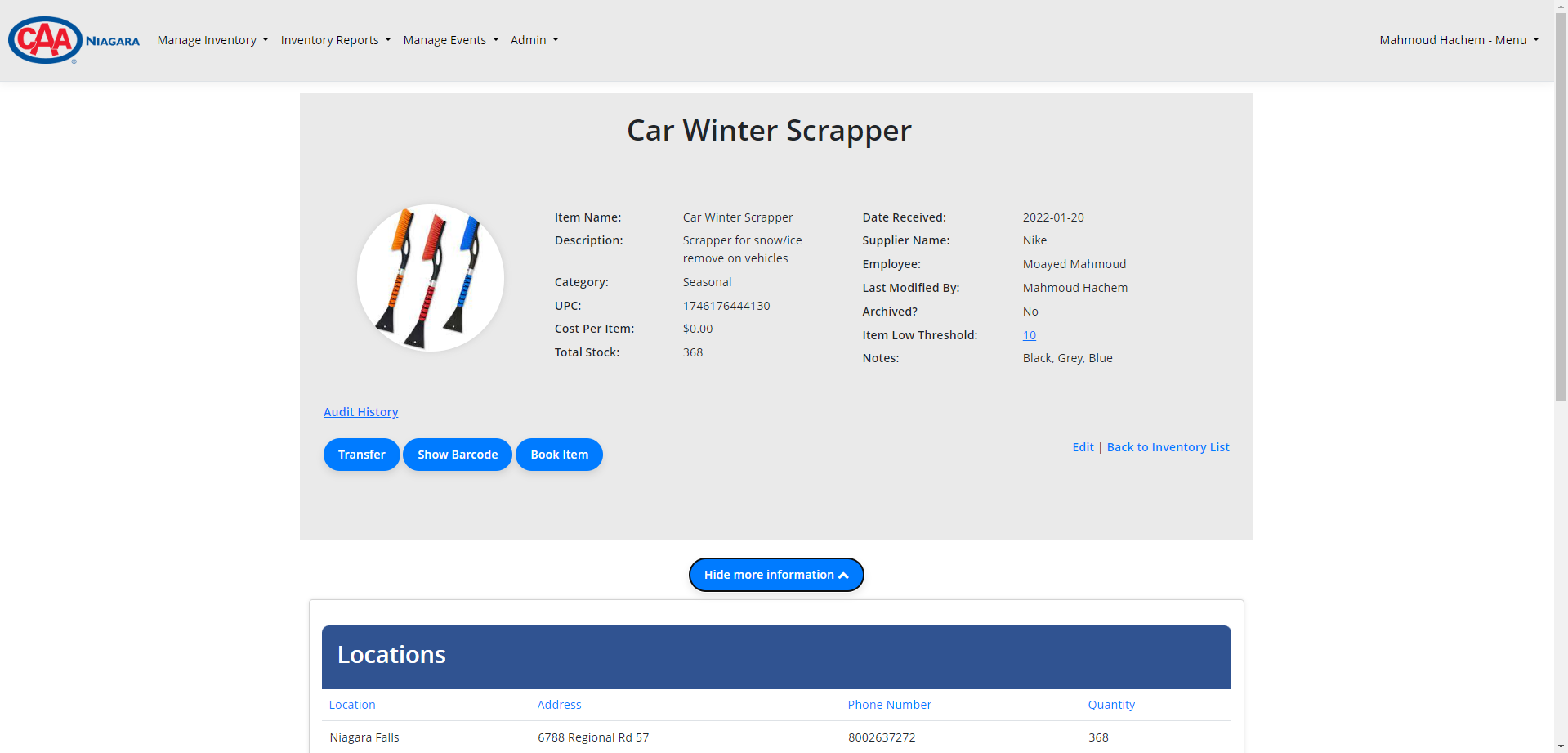1568x753 pixels.
Task: Click the Item Low Threshold value 10
Action: 1029,335
